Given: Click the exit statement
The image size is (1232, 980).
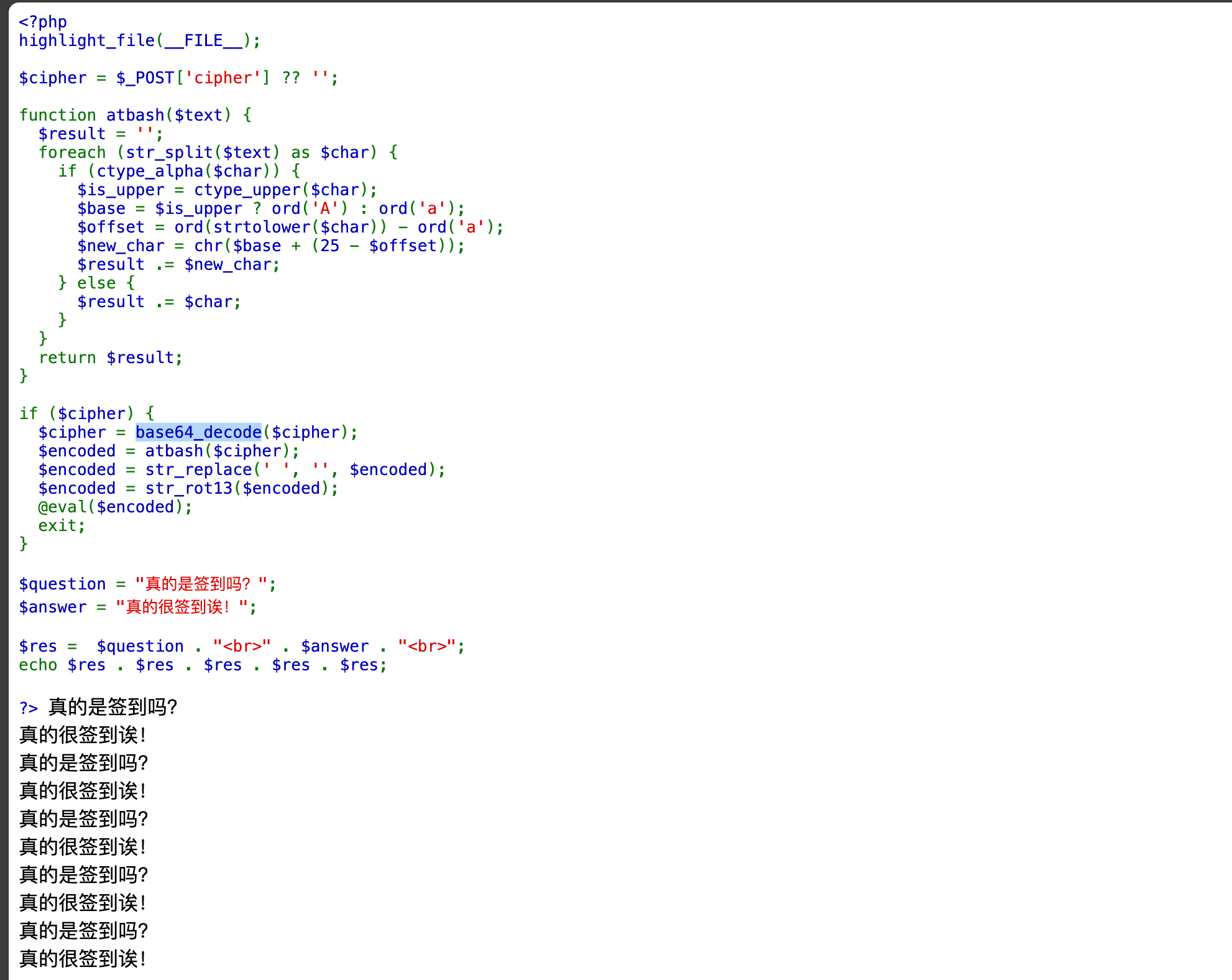Looking at the screenshot, I should click(x=57, y=525).
